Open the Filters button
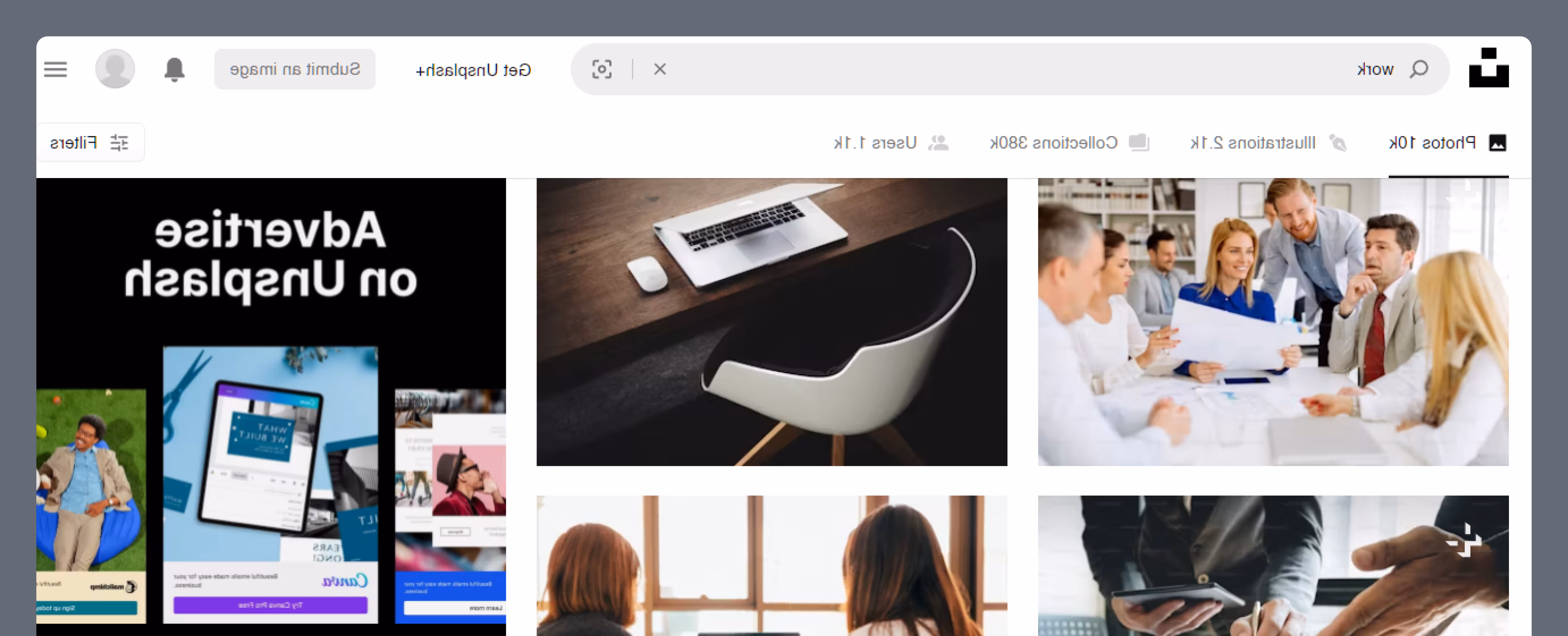This screenshot has height=636, width=1568. click(90, 143)
